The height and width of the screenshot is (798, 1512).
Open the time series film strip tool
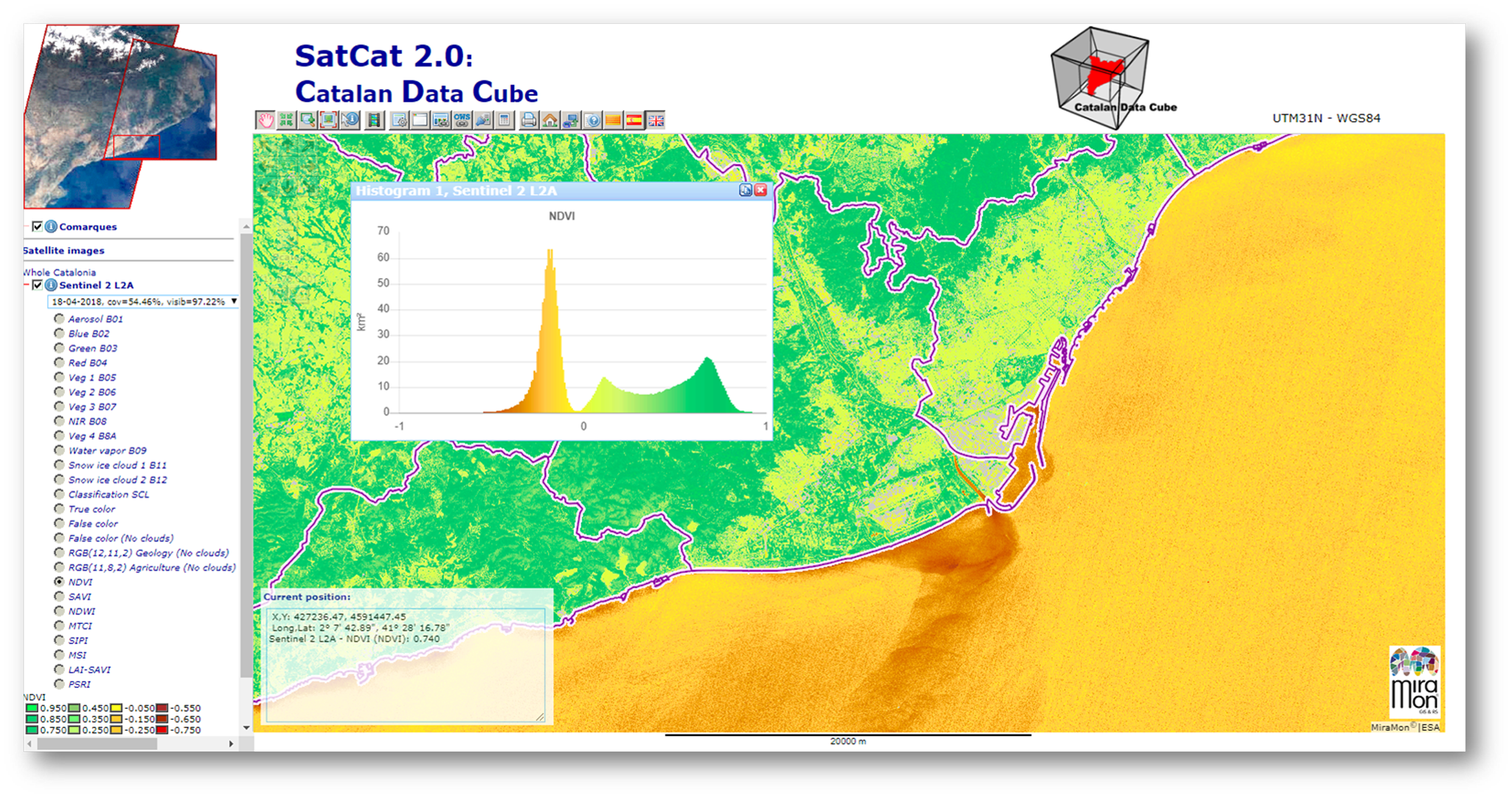pyautogui.click(x=374, y=120)
